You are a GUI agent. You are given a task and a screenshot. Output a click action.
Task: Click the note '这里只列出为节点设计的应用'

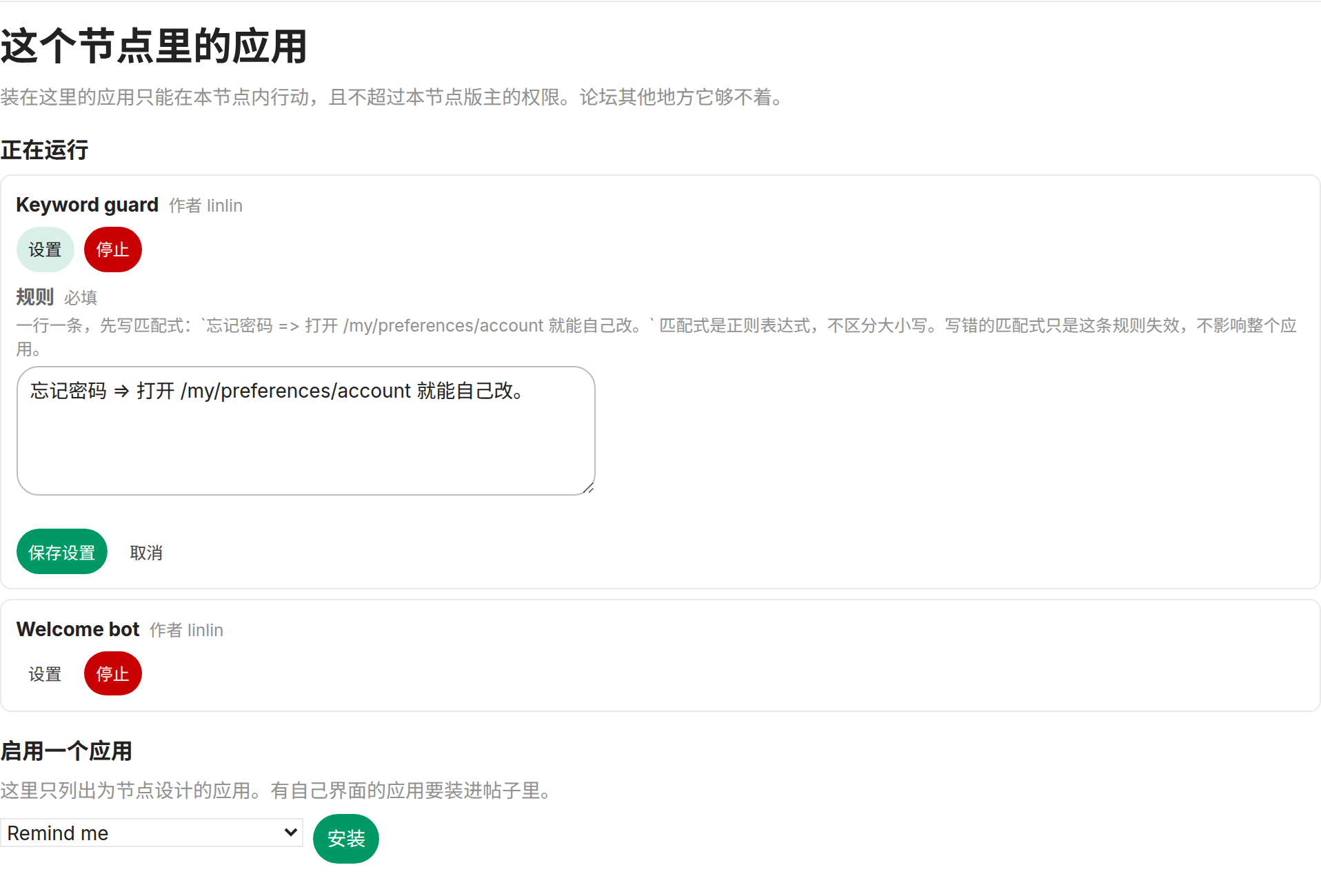click(x=279, y=791)
